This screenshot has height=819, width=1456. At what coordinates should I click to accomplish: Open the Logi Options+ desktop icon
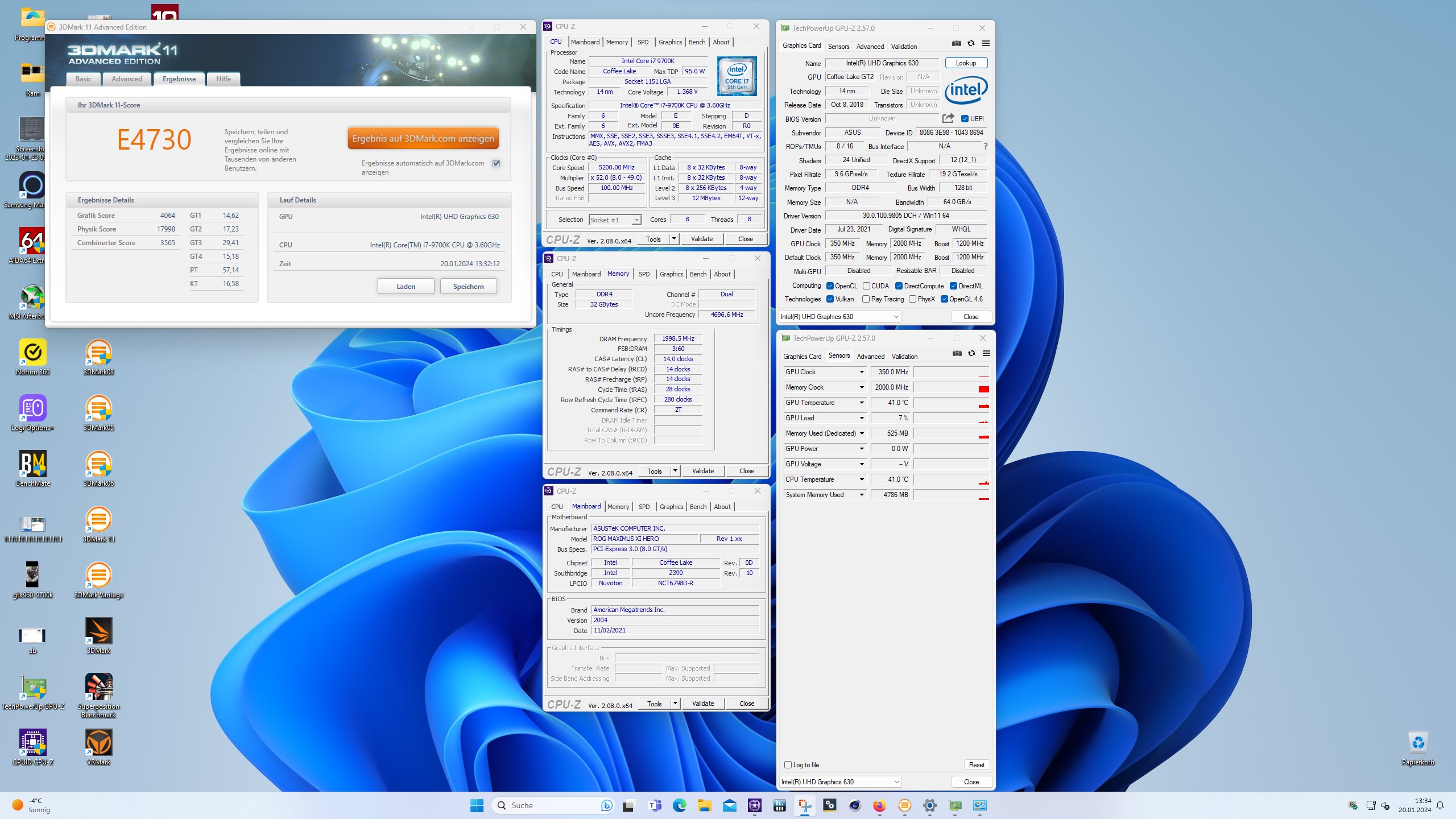pos(32,412)
